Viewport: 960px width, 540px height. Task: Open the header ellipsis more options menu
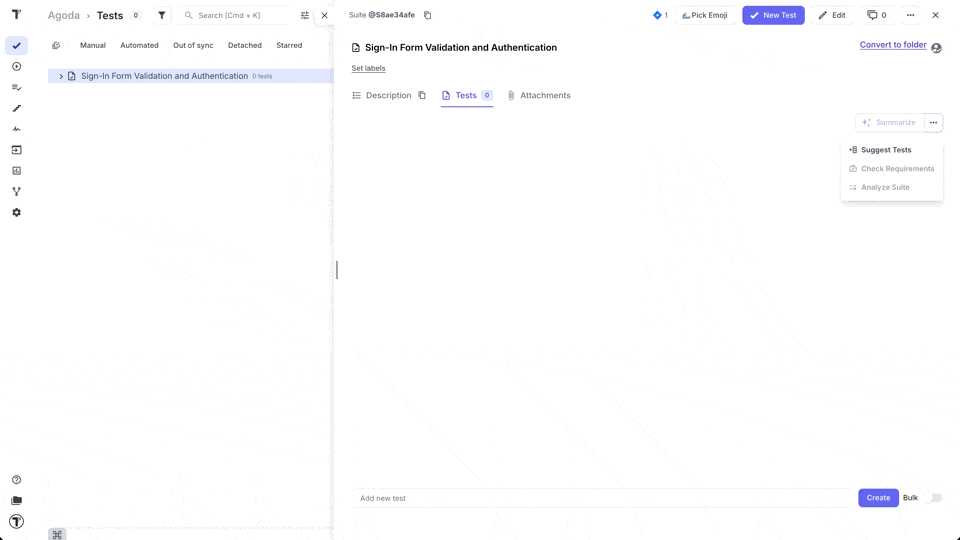[x=910, y=15]
